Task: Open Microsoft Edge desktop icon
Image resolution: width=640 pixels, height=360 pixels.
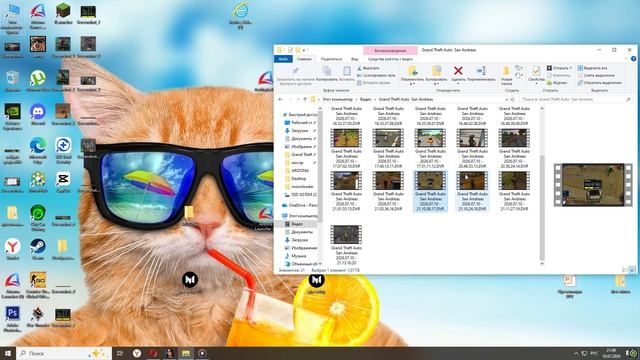Action: point(38,146)
